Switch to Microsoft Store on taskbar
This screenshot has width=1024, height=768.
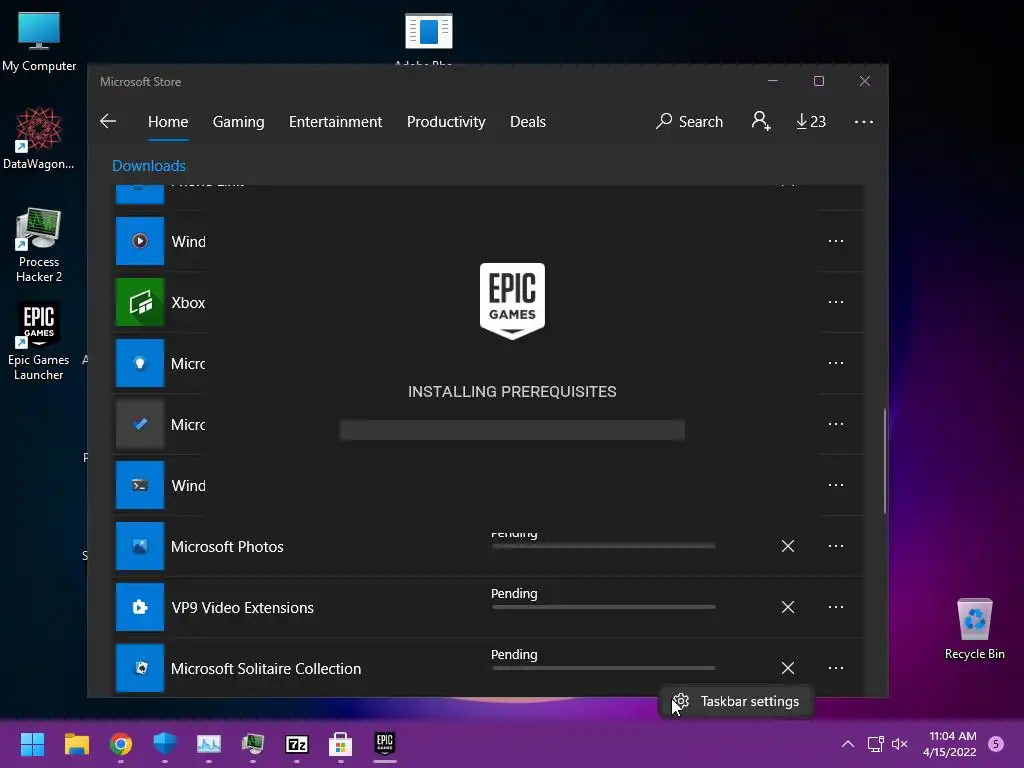pos(341,744)
